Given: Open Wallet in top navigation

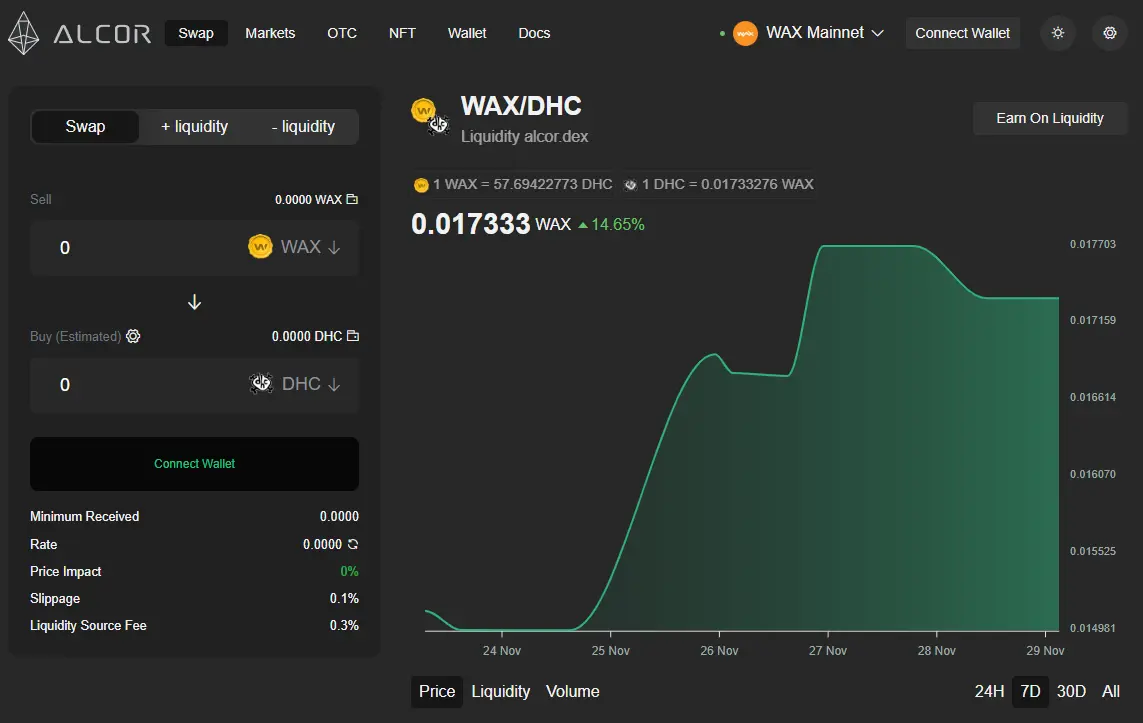Looking at the screenshot, I should click(x=467, y=33).
